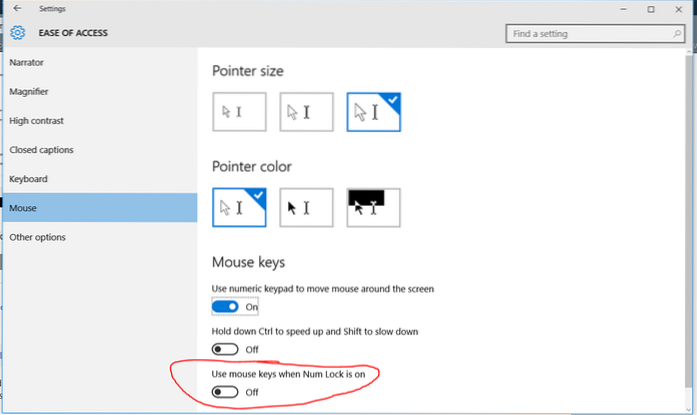
Task: Go to High contrast settings
Action: coord(37,121)
